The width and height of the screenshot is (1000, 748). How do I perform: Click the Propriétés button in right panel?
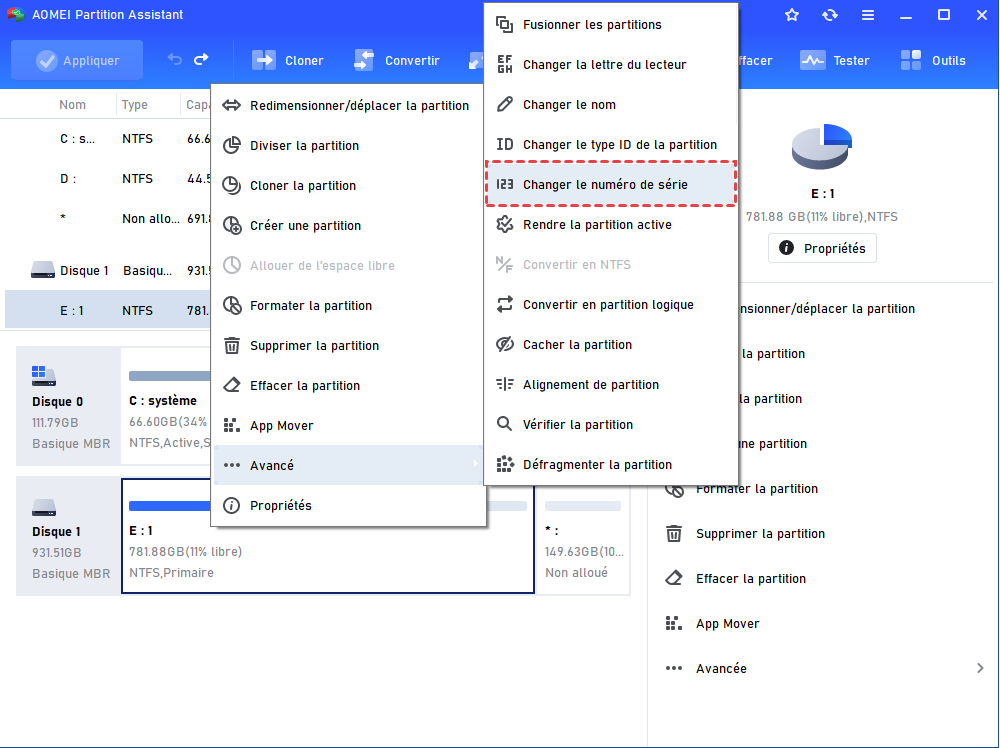822,248
